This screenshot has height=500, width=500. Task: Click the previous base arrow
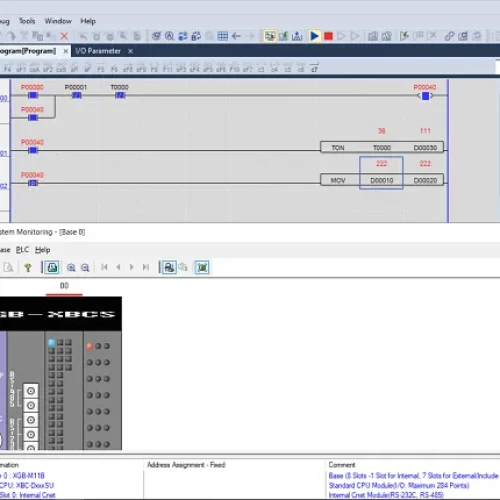[118, 267]
